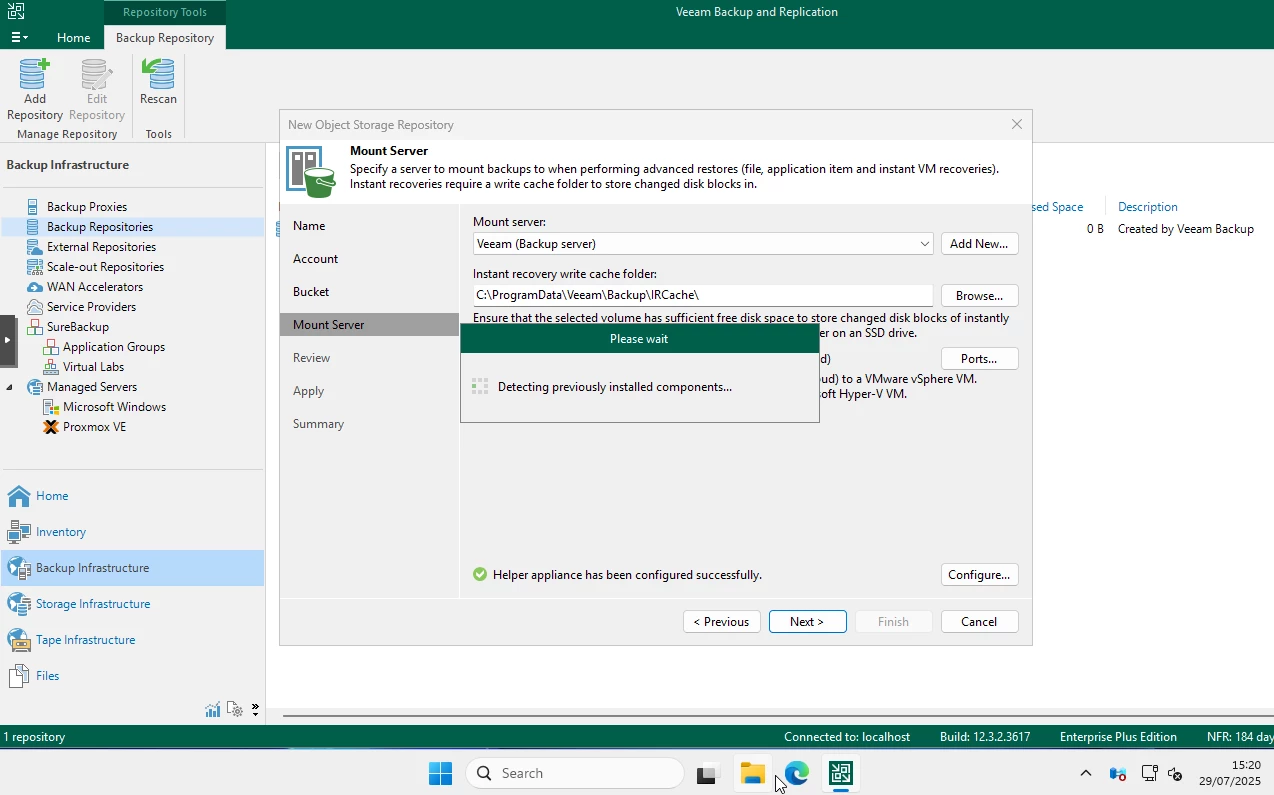
Task: Click the analytics chart icon in navigation footer
Action: pyautogui.click(x=212, y=710)
